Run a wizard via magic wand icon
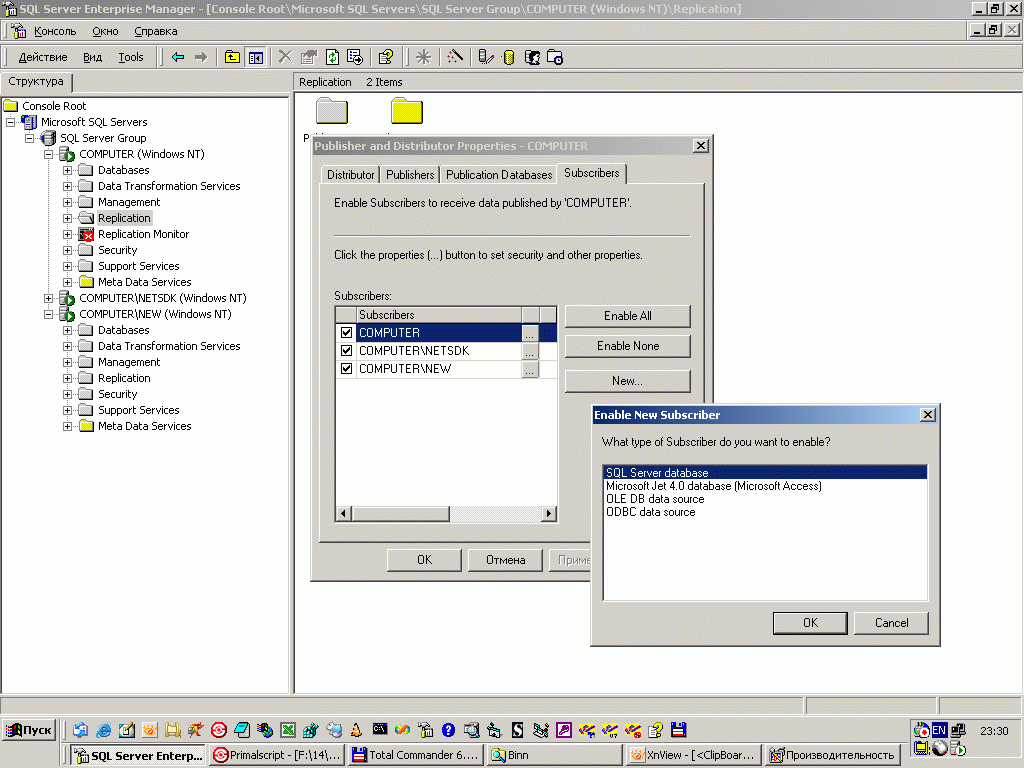1024x768 pixels. coord(455,57)
